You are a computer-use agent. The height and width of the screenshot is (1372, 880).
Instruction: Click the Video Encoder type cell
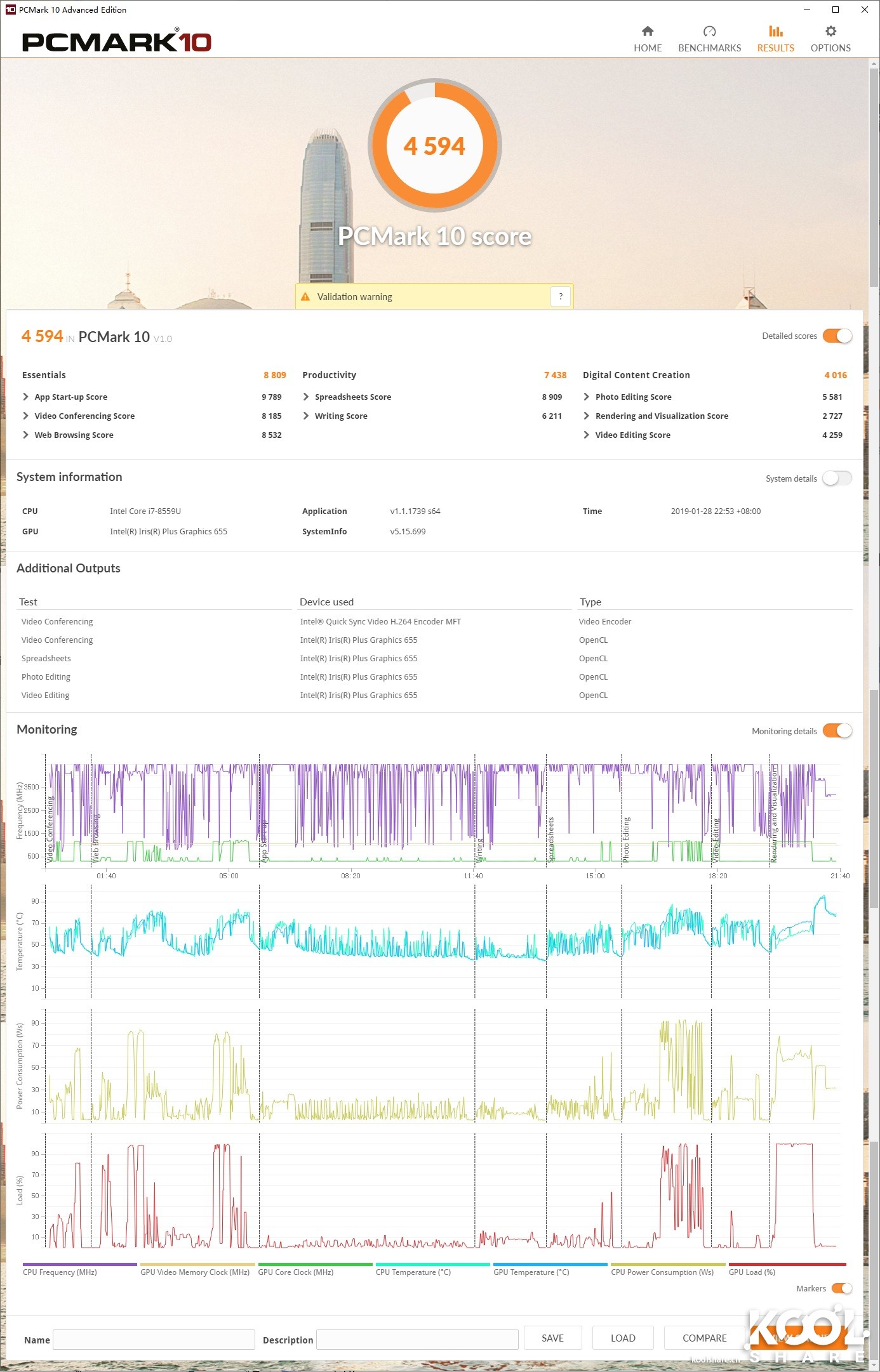(605, 621)
